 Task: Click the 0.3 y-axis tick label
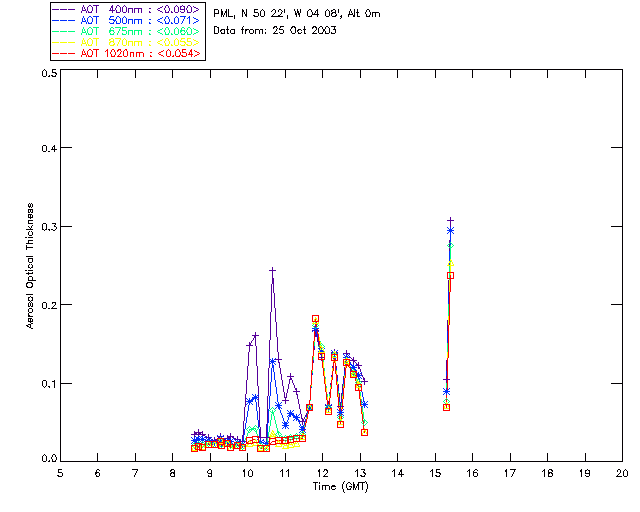click(49, 227)
